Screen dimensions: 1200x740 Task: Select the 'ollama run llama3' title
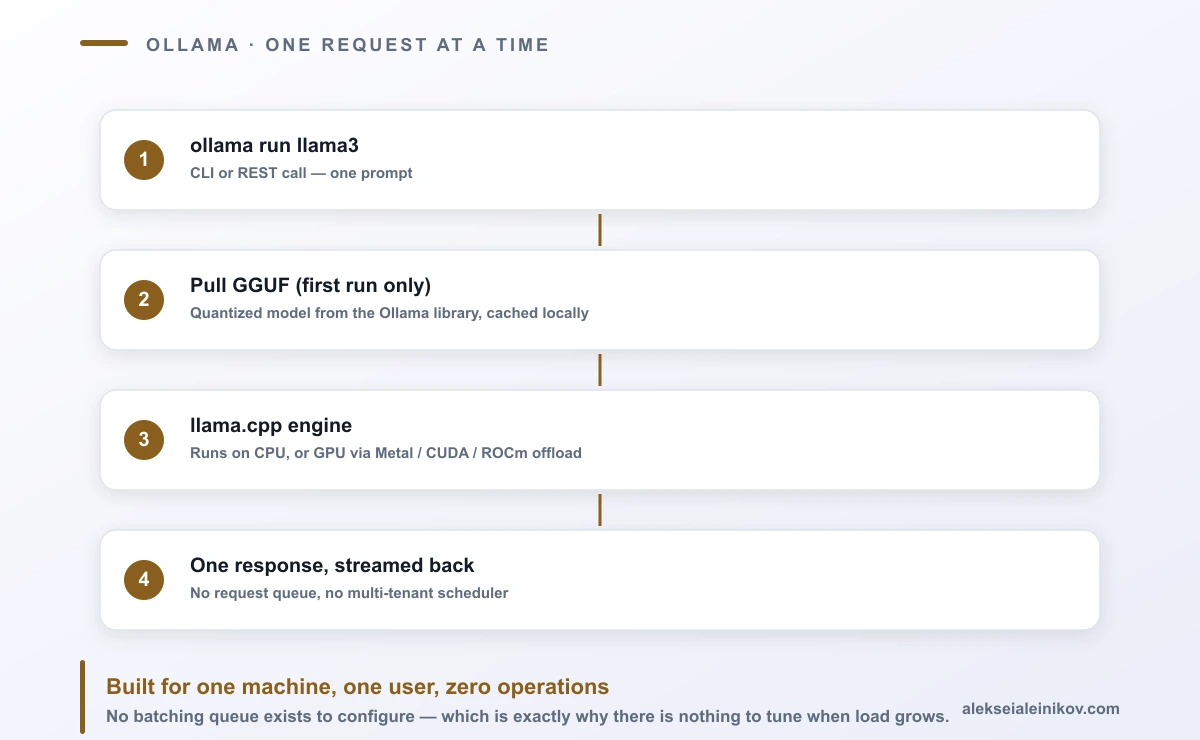[274, 146]
